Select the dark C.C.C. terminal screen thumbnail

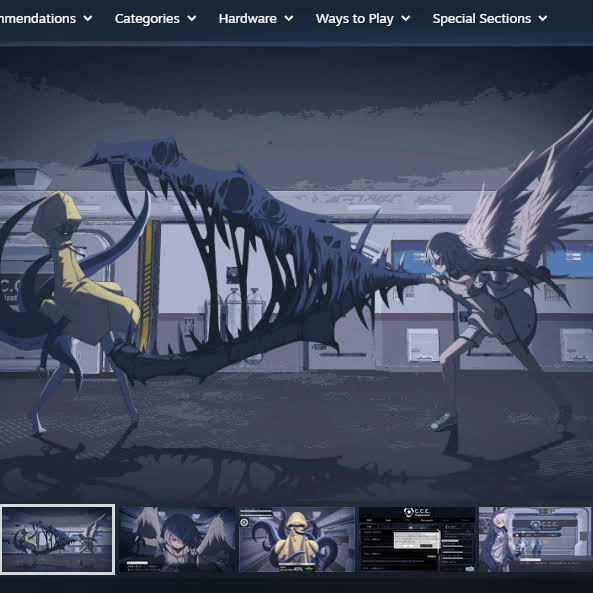point(417,539)
